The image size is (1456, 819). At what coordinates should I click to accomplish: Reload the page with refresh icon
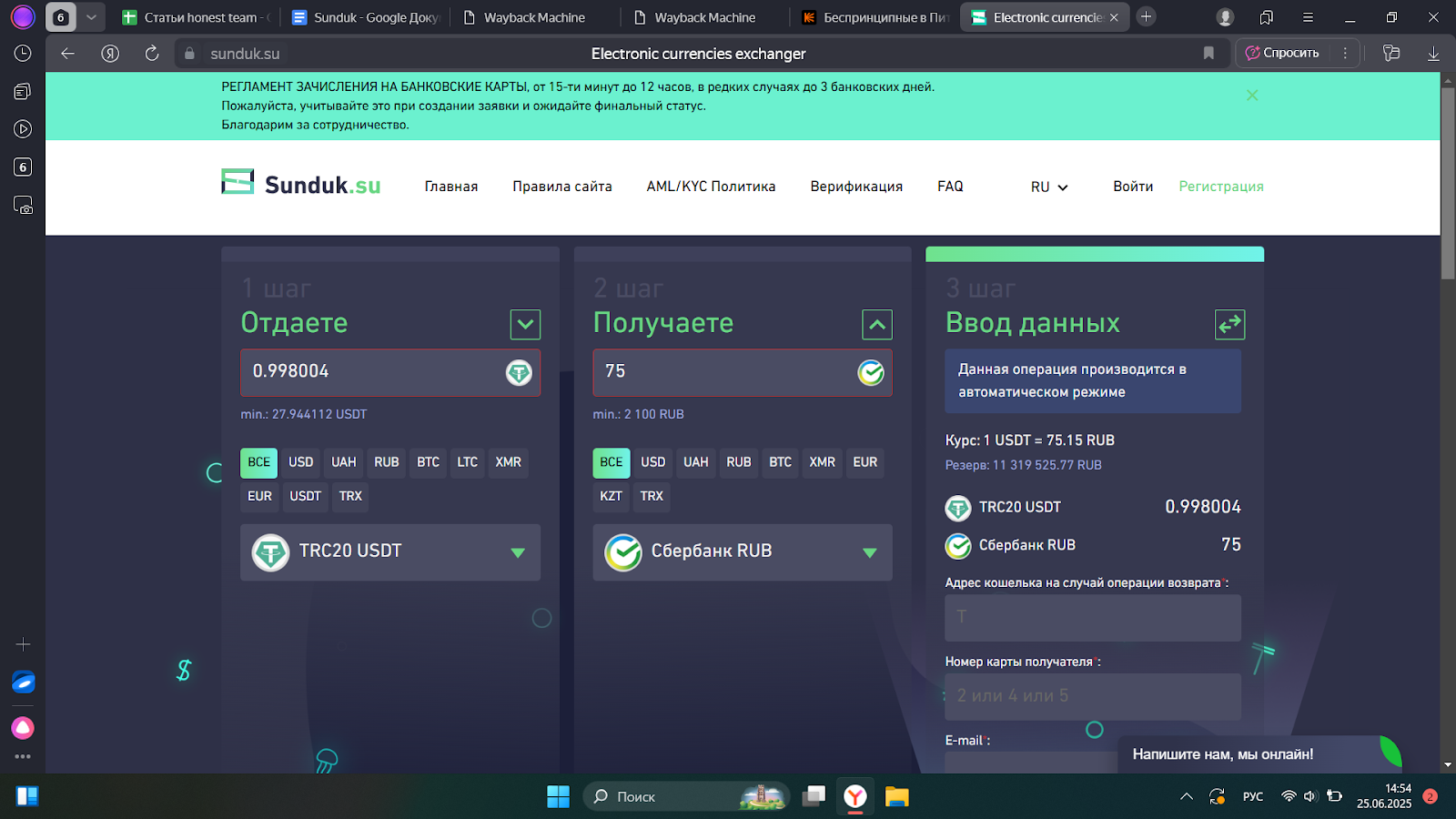click(152, 54)
